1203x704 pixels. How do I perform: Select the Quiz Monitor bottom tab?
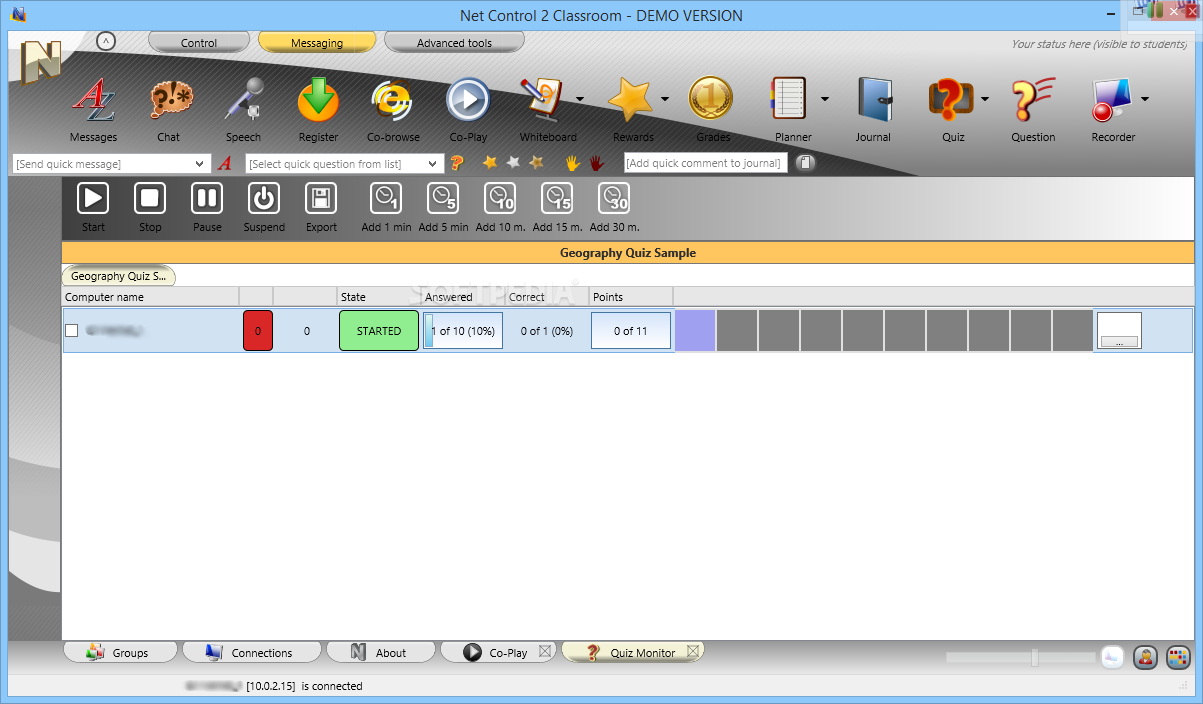pos(633,652)
